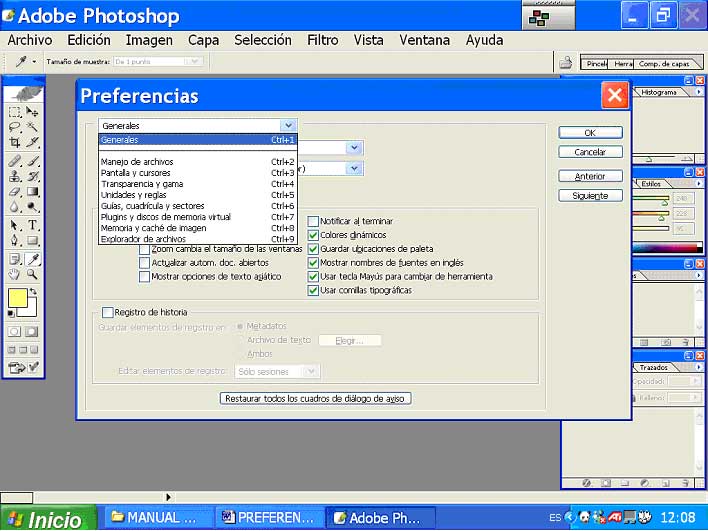Select the Notes tool
708x531 pixels.
point(14,259)
